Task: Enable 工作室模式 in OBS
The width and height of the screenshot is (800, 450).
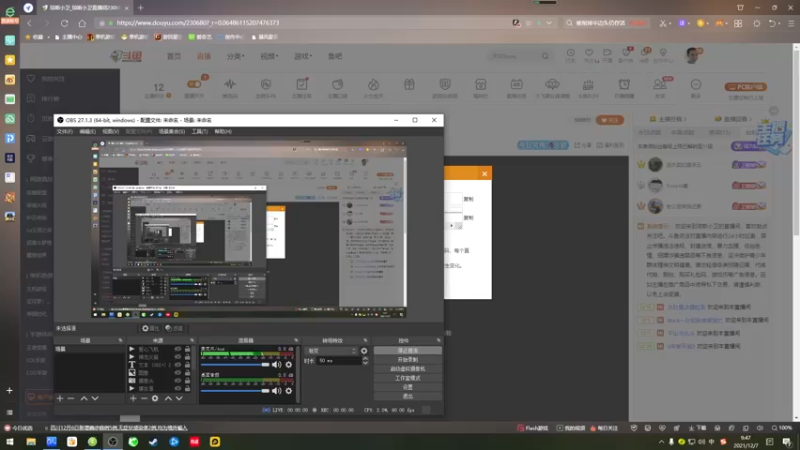Action: click(x=408, y=378)
